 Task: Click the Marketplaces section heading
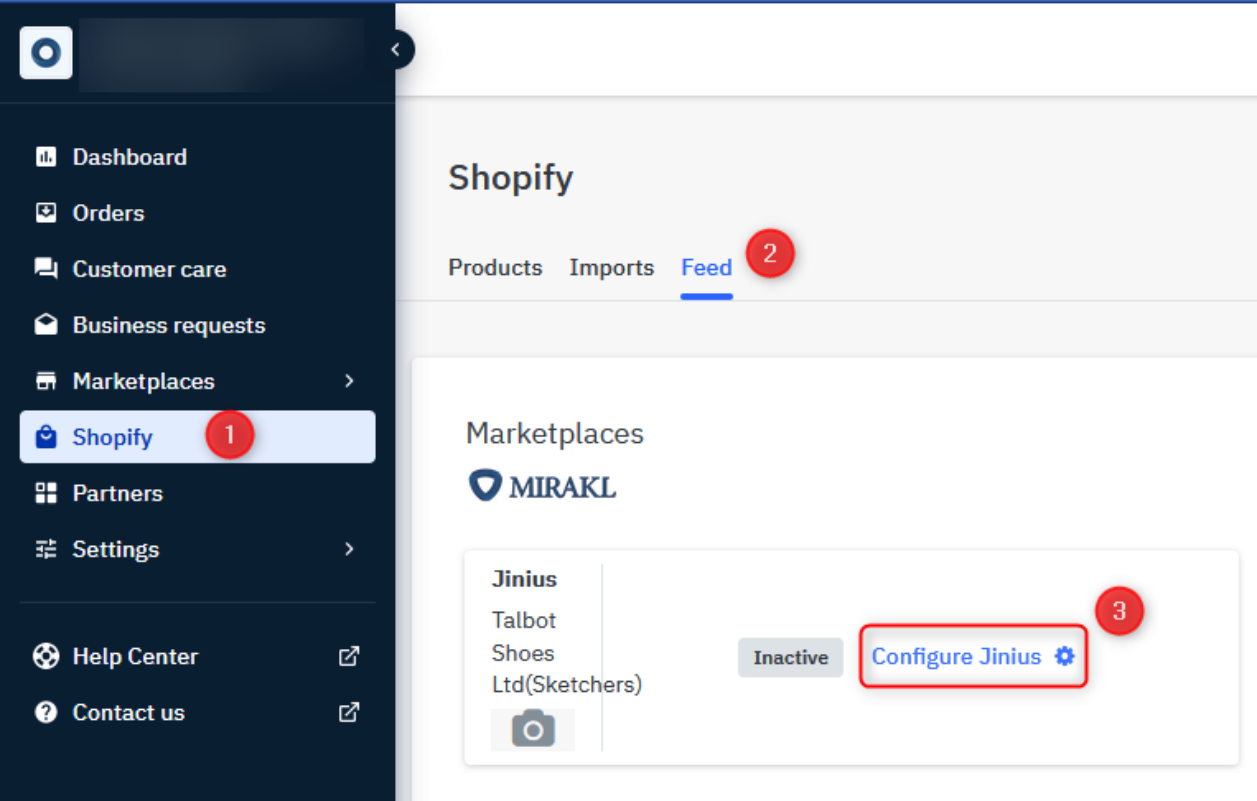pos(555,433)
